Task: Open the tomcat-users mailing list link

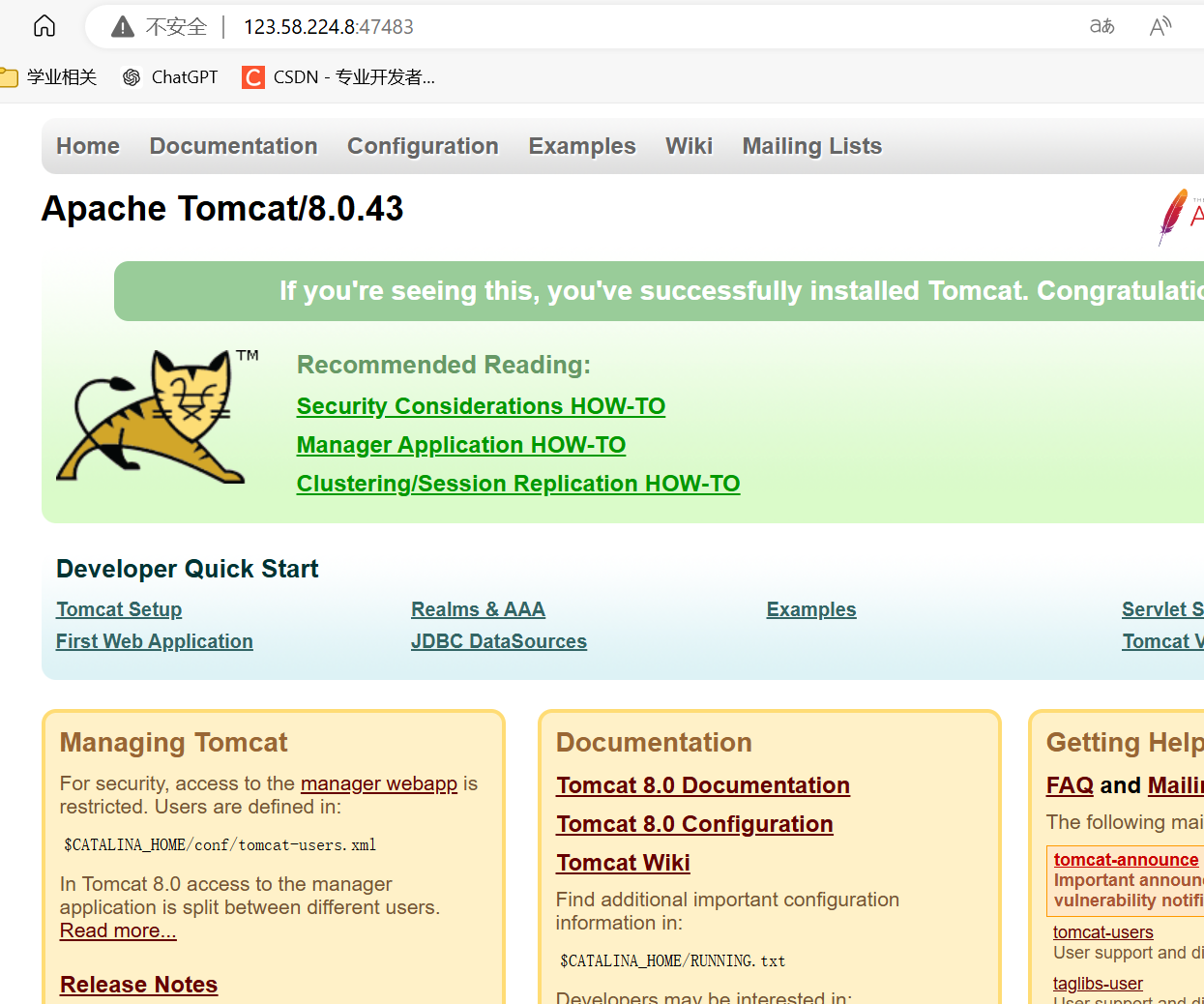Action: coord(1102,932)
